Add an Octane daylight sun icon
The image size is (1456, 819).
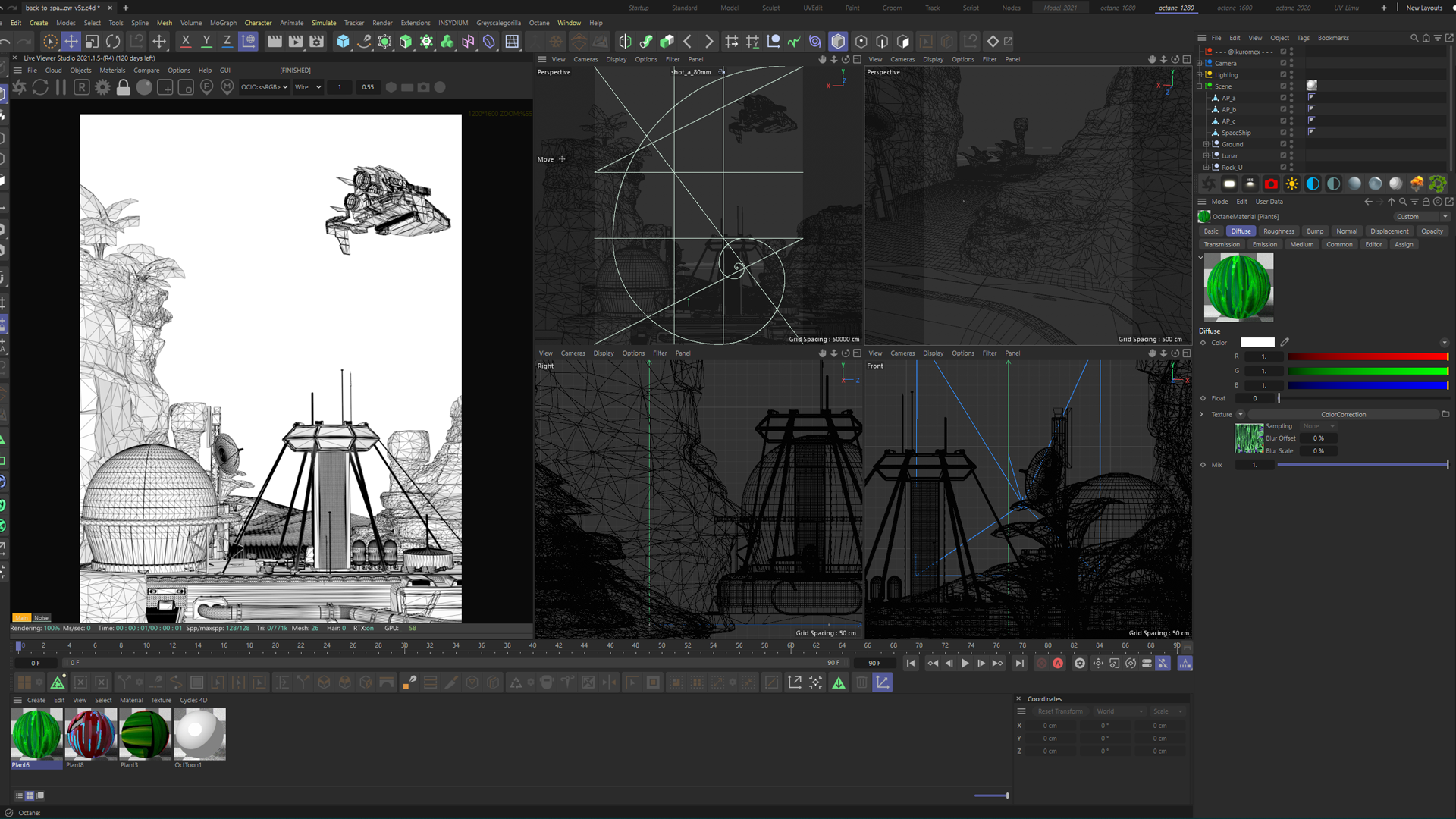(1291, 184)
